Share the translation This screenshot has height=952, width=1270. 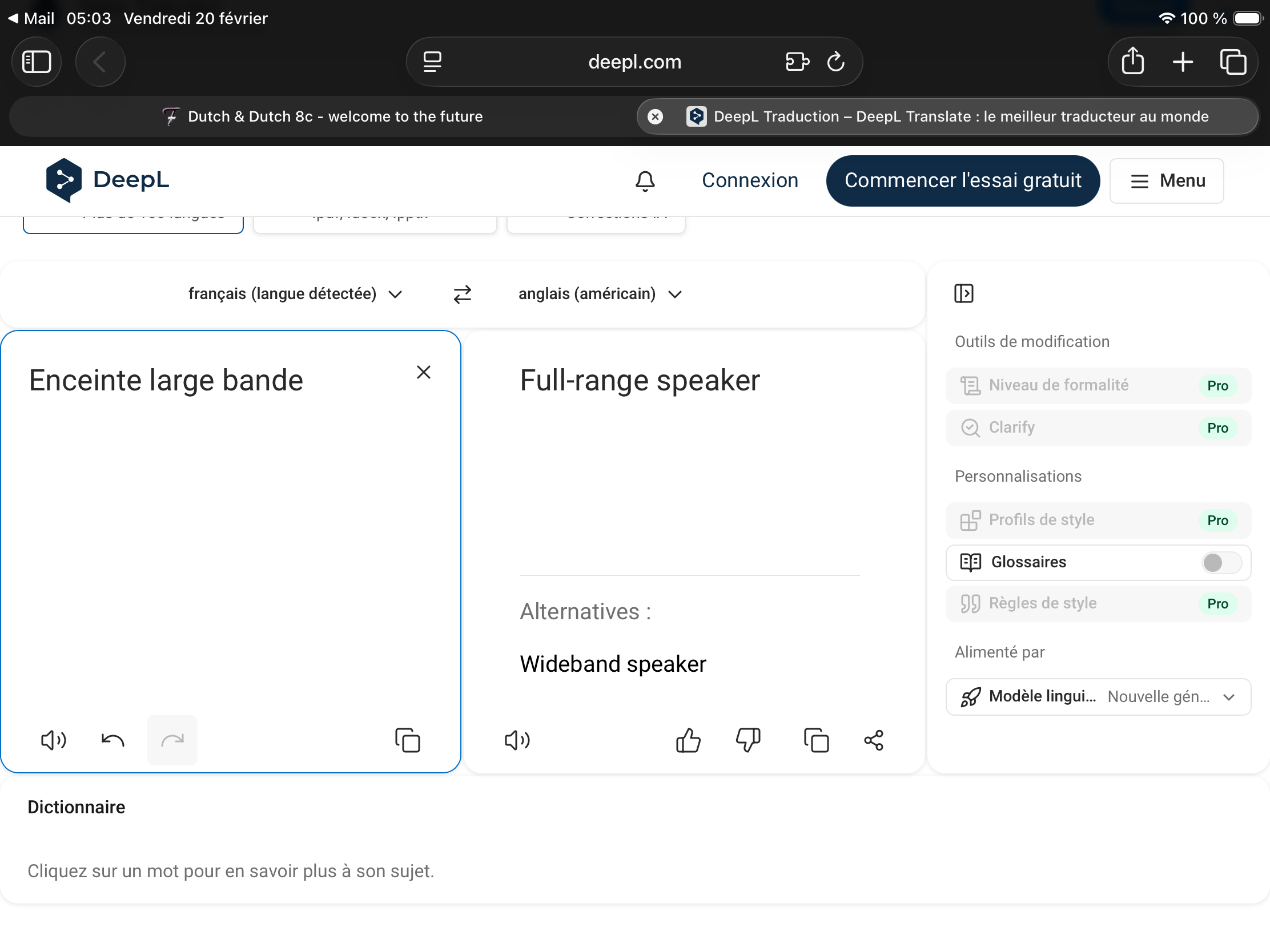(x=873, y=740)
